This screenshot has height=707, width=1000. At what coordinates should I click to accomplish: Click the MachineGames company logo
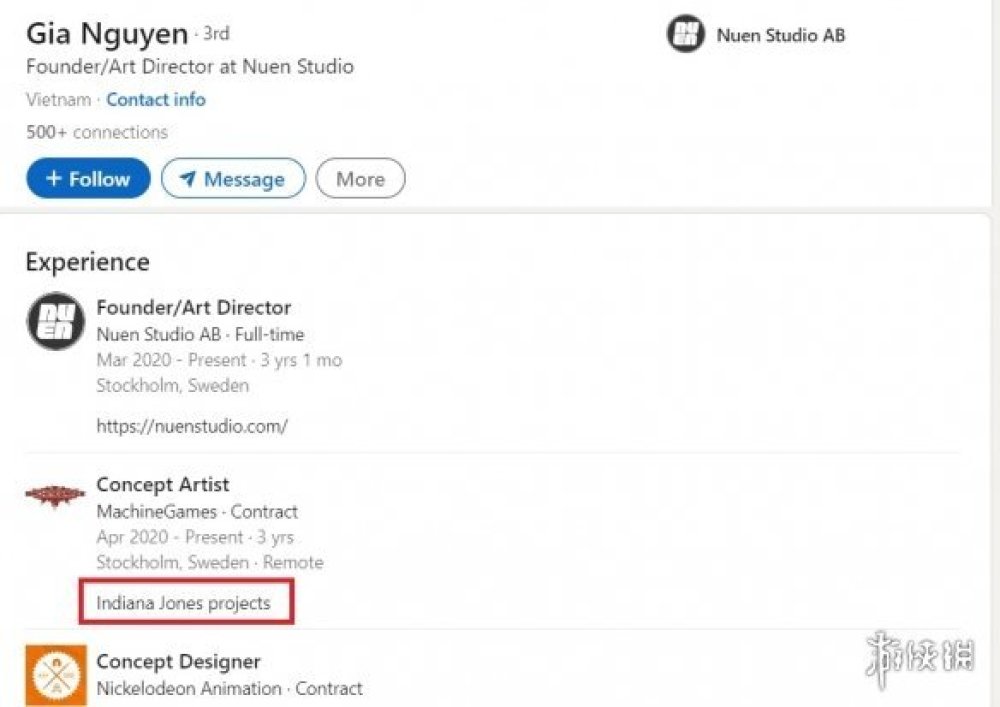point(55,494)
